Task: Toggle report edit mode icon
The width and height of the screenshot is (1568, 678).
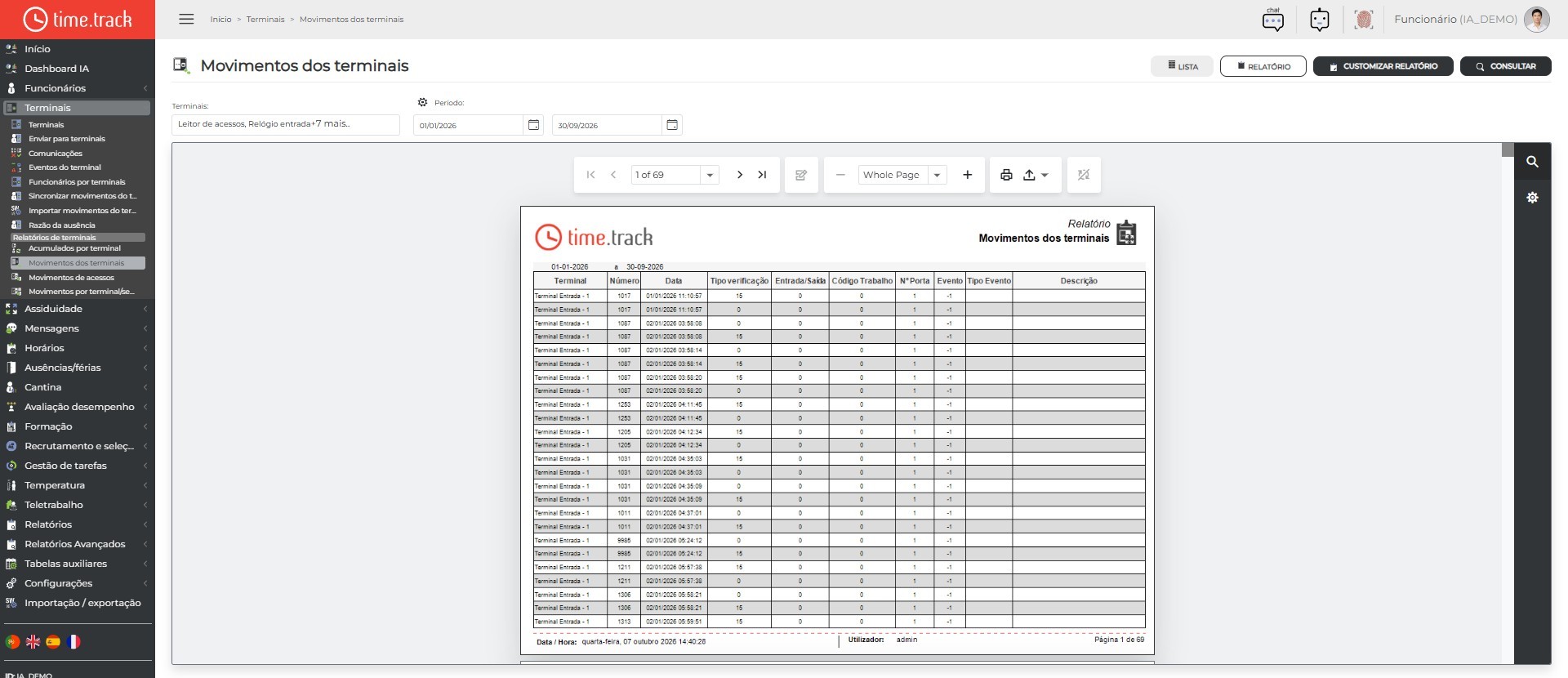Action: 801,175
